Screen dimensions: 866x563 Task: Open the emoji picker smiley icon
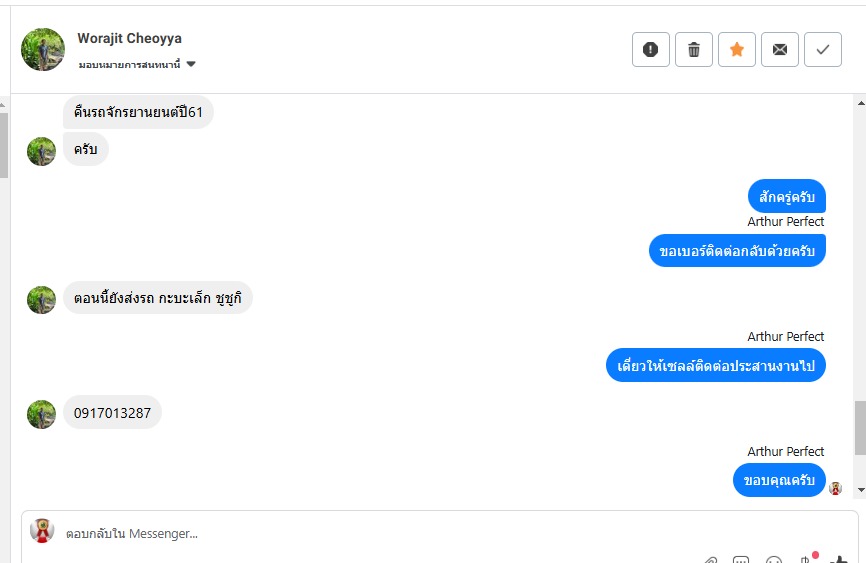coord(774,560)
